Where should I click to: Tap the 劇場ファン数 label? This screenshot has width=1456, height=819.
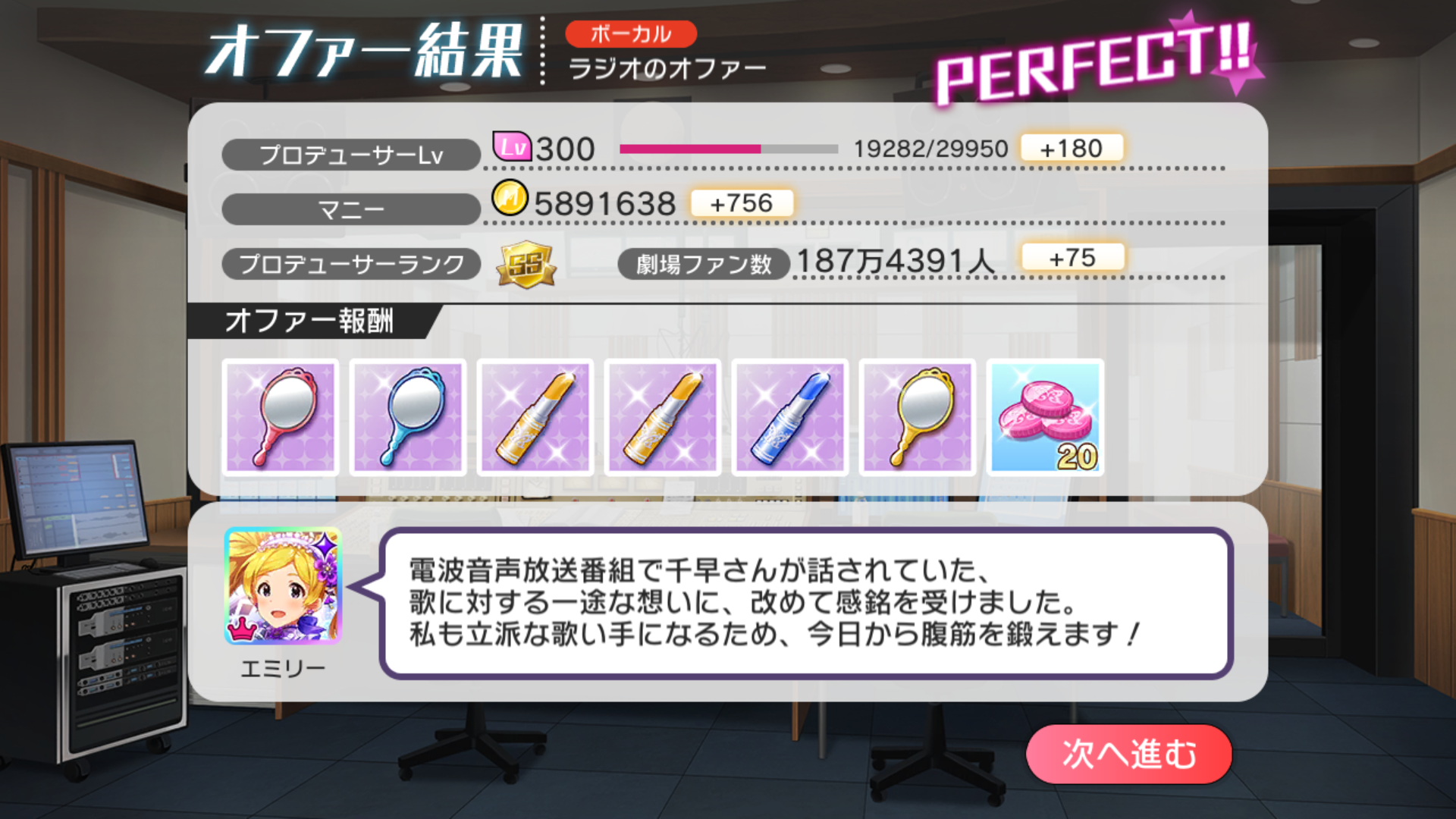[x=704, y=265]
